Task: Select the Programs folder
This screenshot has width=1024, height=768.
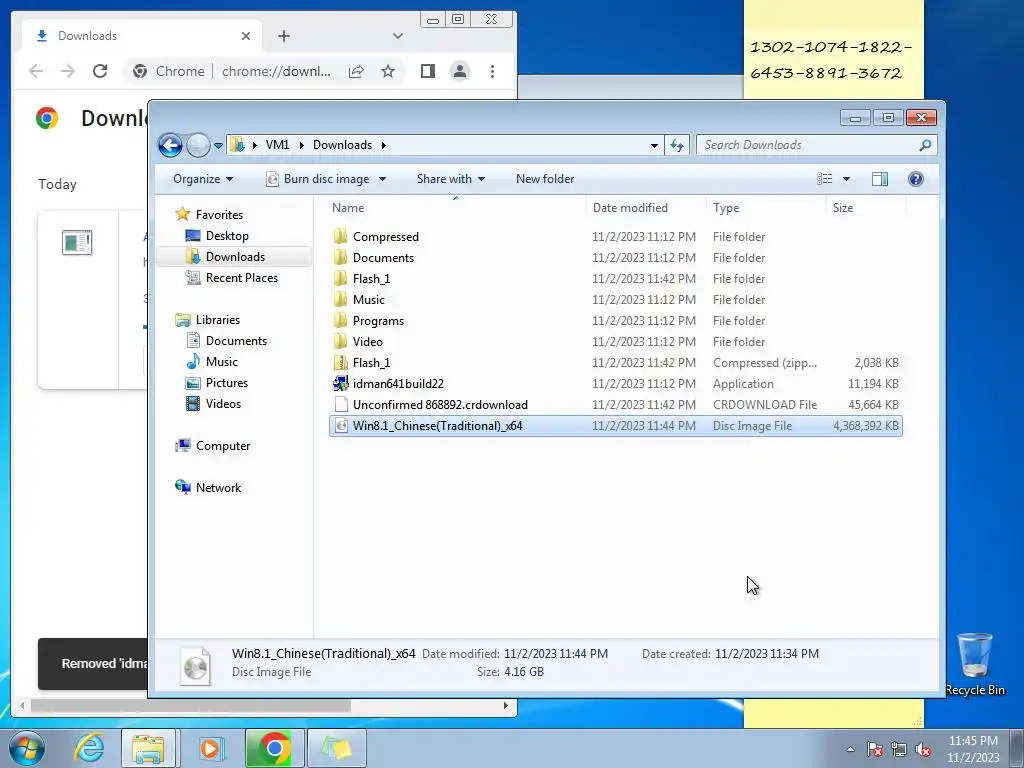Action: coord(616,321)
